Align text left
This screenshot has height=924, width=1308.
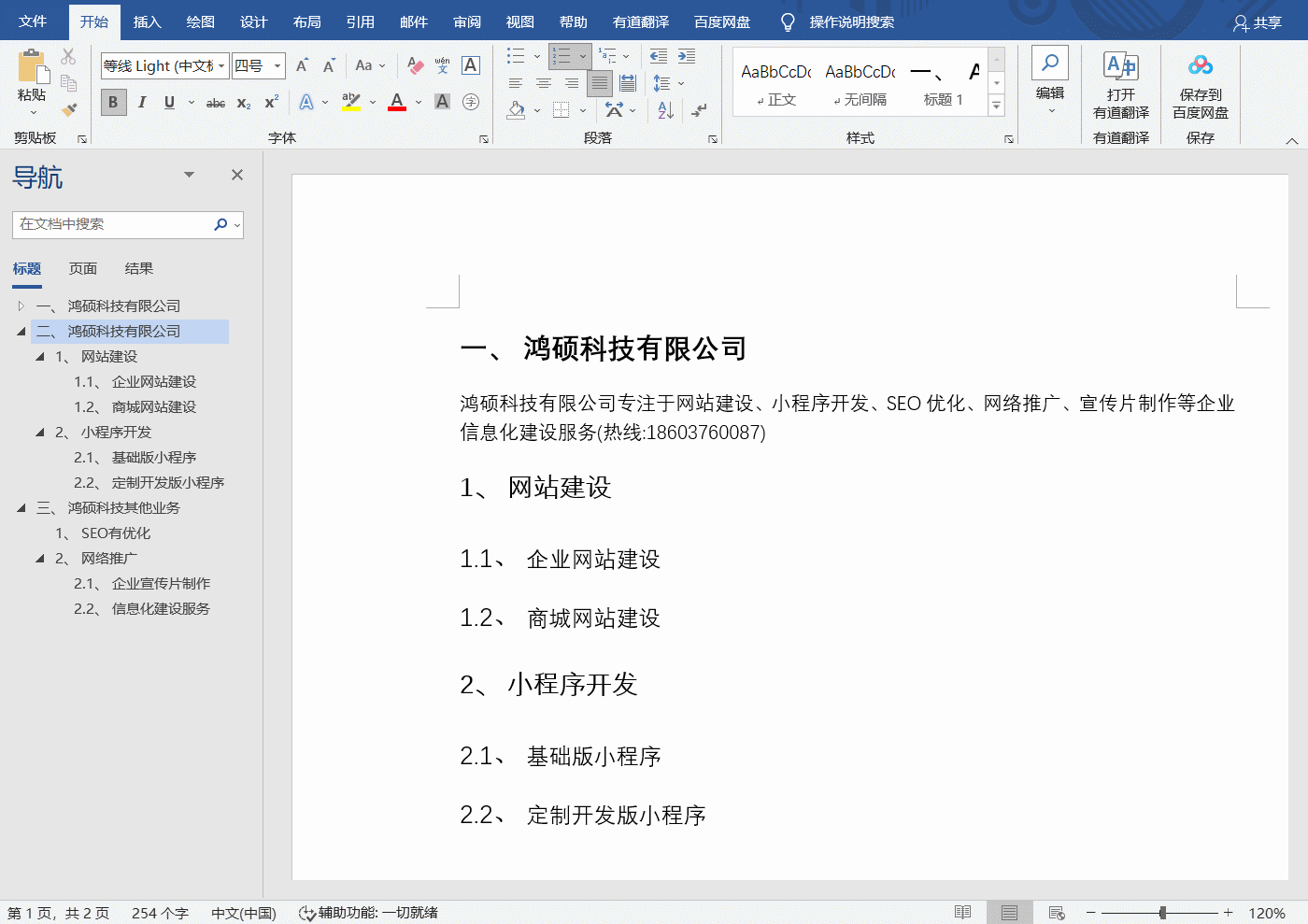(x=516, y=83)
